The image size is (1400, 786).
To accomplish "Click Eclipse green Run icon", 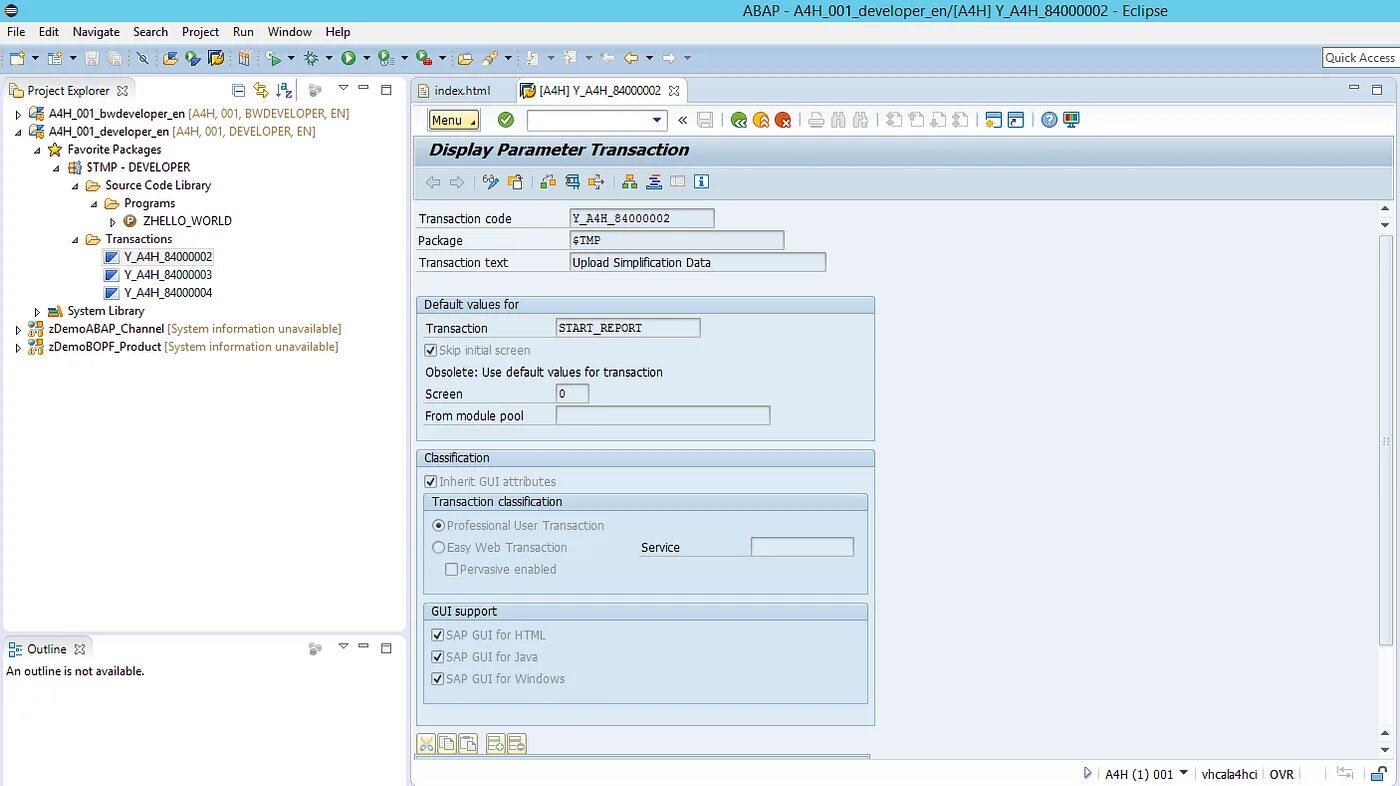I will click(348, 59).
